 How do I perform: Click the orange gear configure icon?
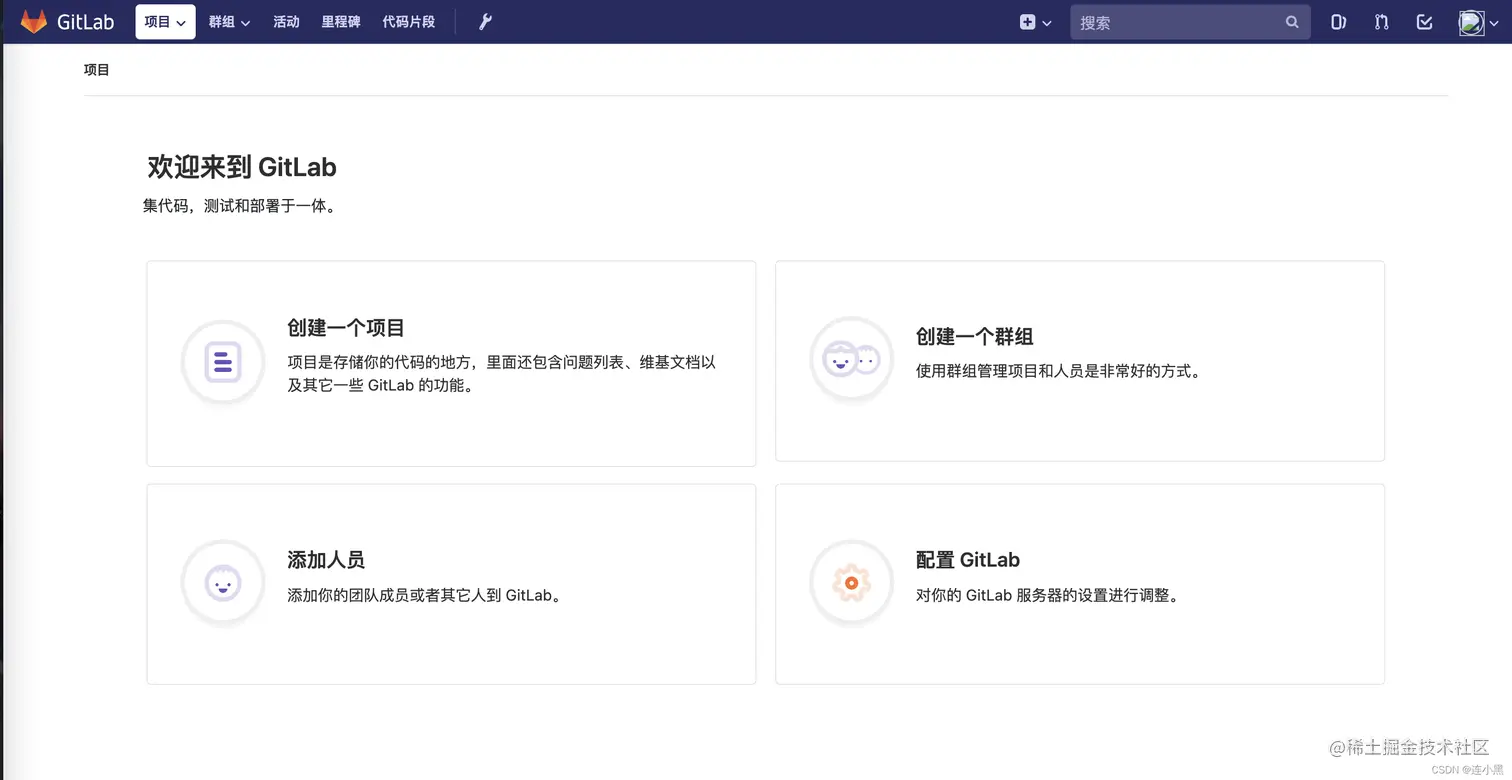pyautogui.click(x=851, y=582)
